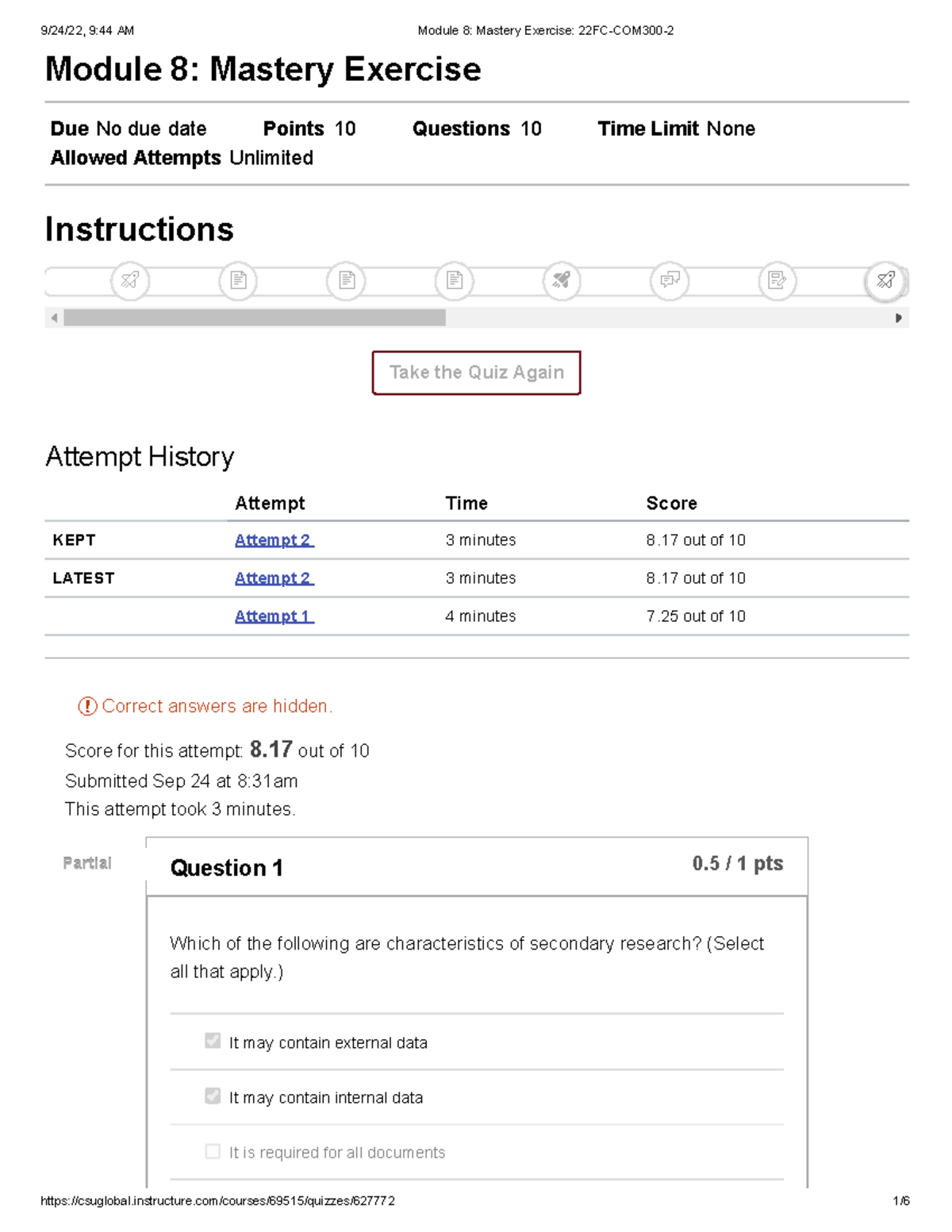Click the right arrow of the module scrollbar
Viewport: 952px width, 1232px height.
pyautogui.click(x=899, y=318)
